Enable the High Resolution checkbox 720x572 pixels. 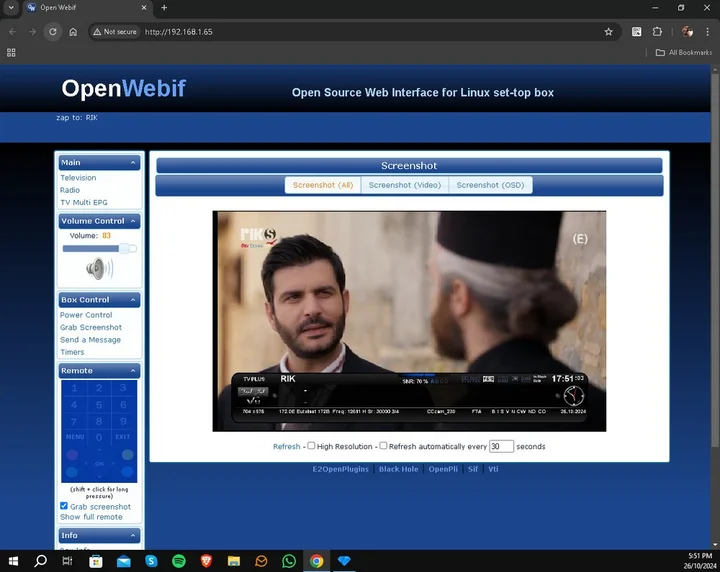[x=311, y=446]
